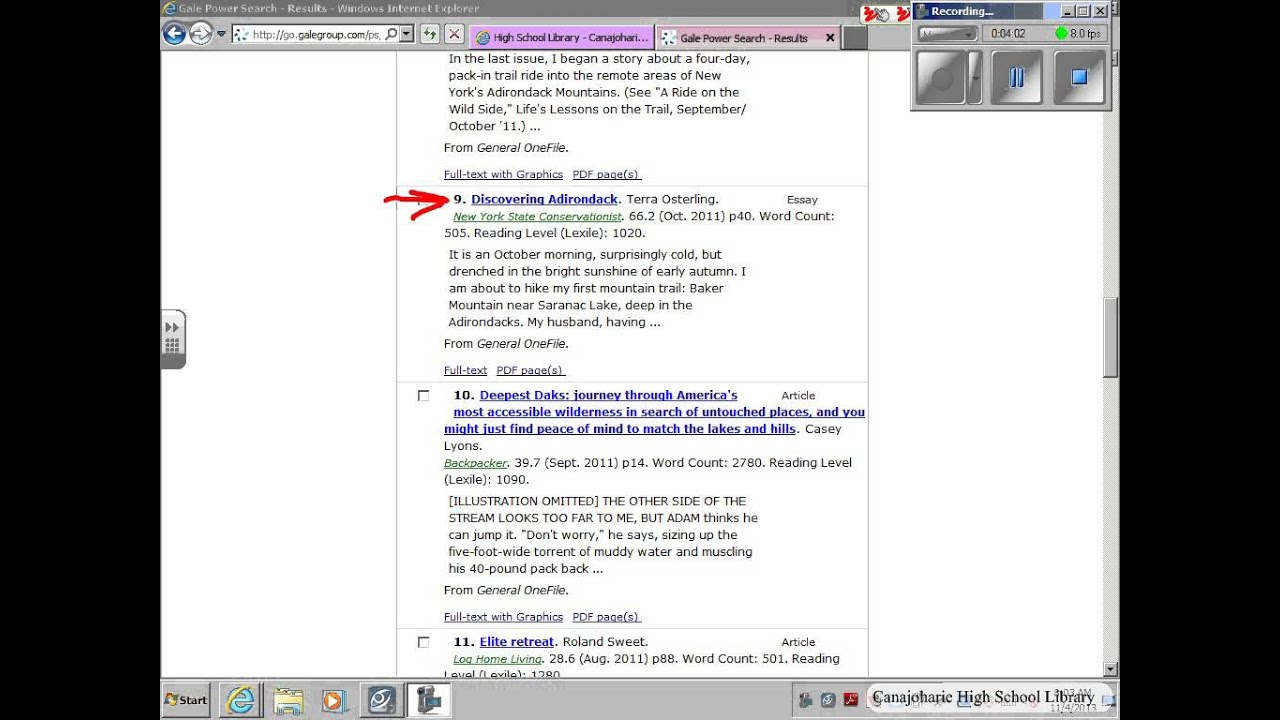Launch Internet Explorer from taskbar

coord(241,700)
